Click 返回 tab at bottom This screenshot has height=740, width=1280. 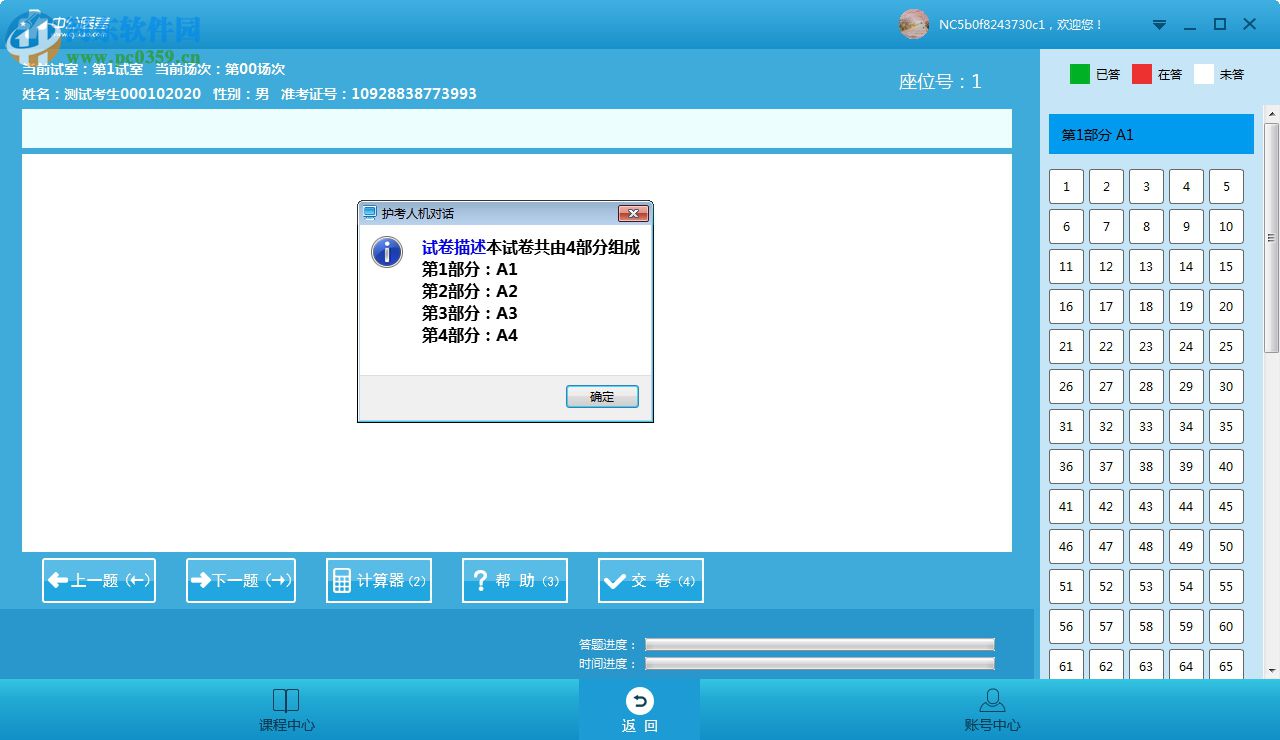coord(640,710)
